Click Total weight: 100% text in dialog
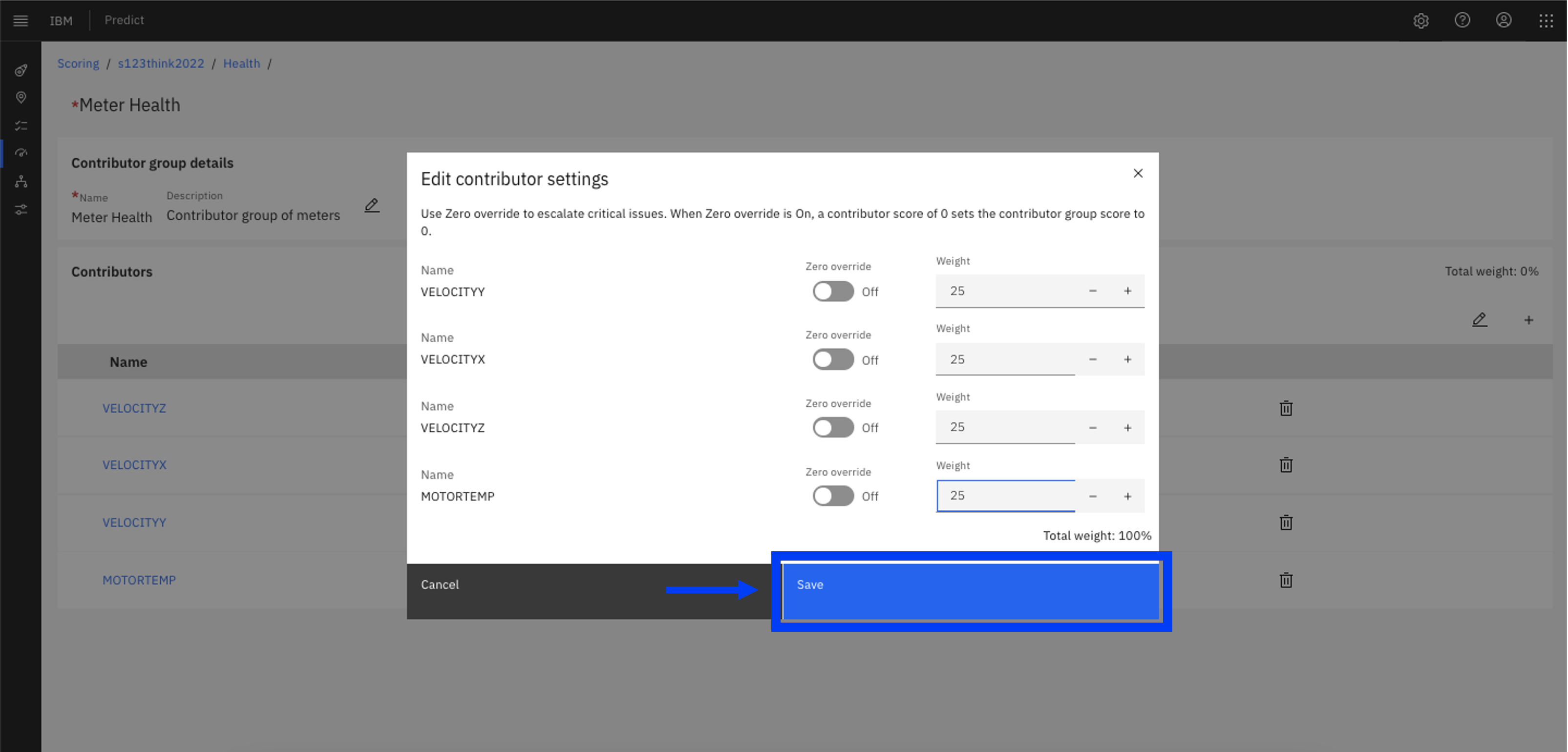 [x=1097, y=535]
